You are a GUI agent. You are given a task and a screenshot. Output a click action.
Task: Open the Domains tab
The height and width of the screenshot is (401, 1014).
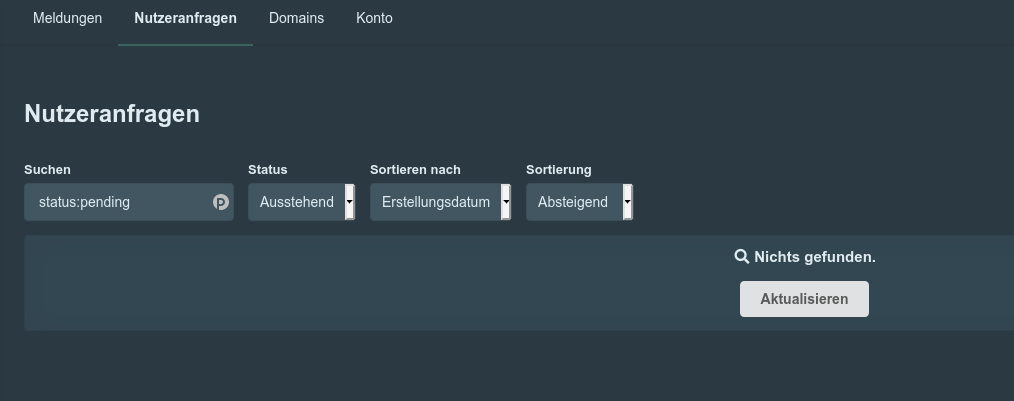point(296,18)
